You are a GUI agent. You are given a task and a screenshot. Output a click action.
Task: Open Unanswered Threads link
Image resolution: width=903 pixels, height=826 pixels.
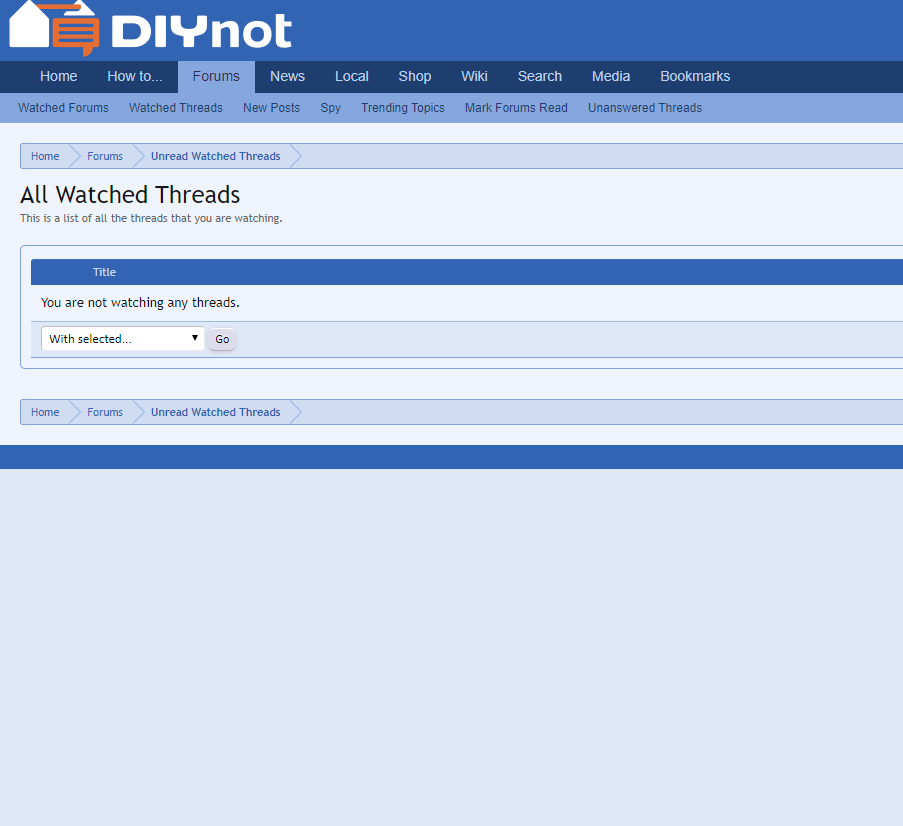[645, 108]
